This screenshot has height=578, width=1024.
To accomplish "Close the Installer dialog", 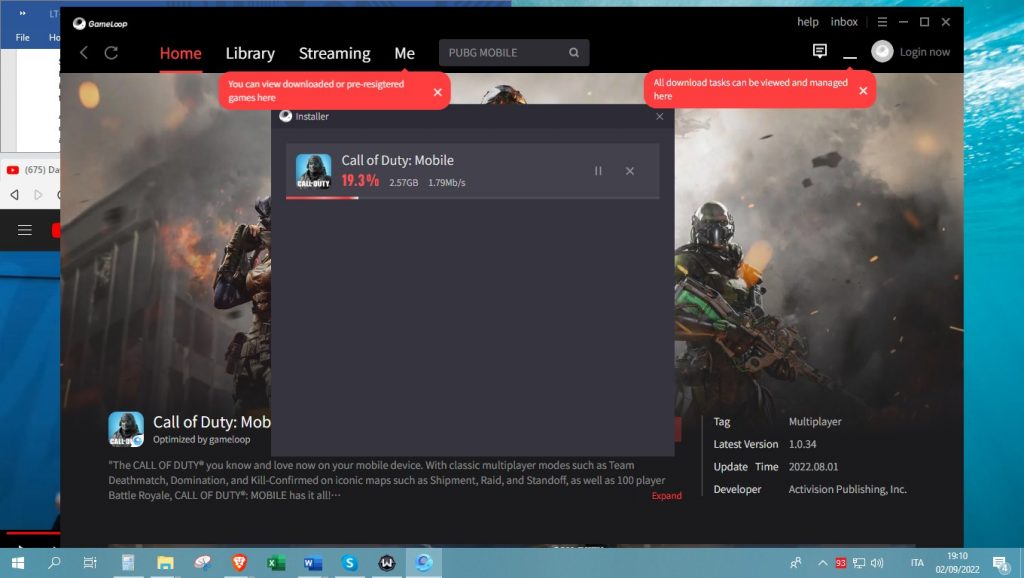I will tap(659, 117).
